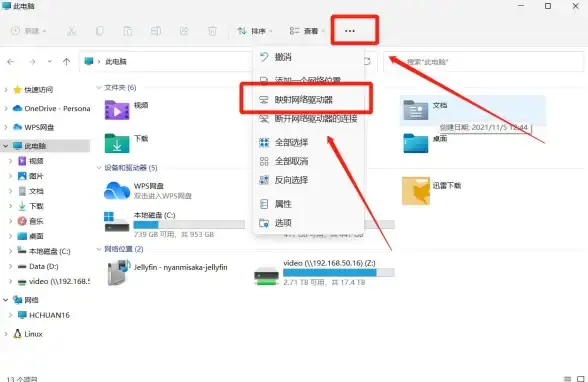Click the three-dots See more button

point(350,31)
